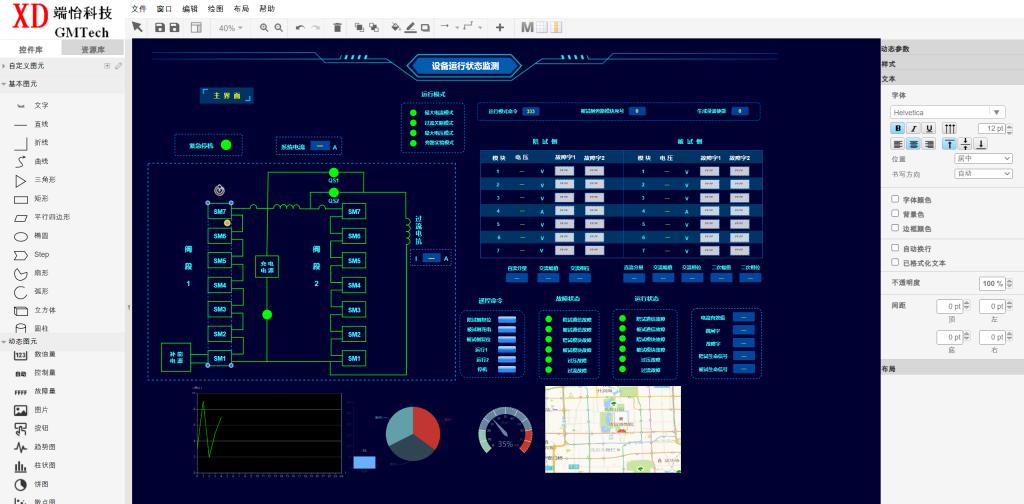
Task: Open the Helvetica font dropdown
Action: pyautogui.click(x=947, y=112)
